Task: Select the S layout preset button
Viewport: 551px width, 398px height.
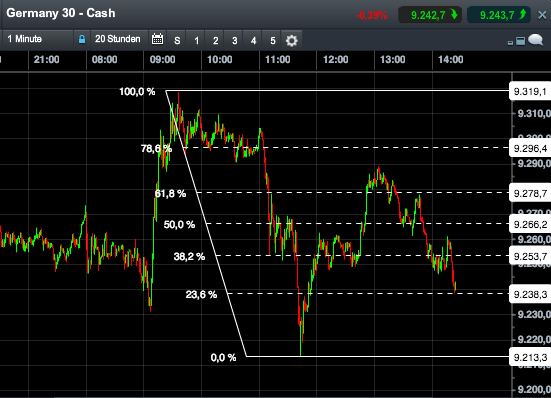Action: (177, 40)
